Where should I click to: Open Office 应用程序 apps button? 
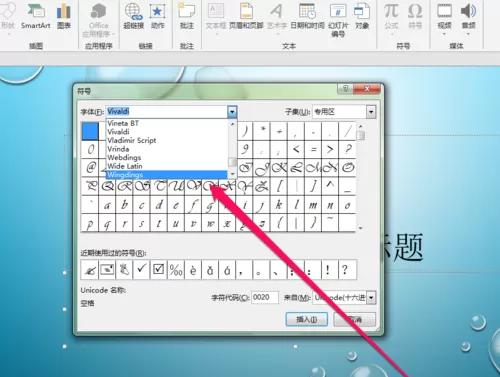[99, 20]
